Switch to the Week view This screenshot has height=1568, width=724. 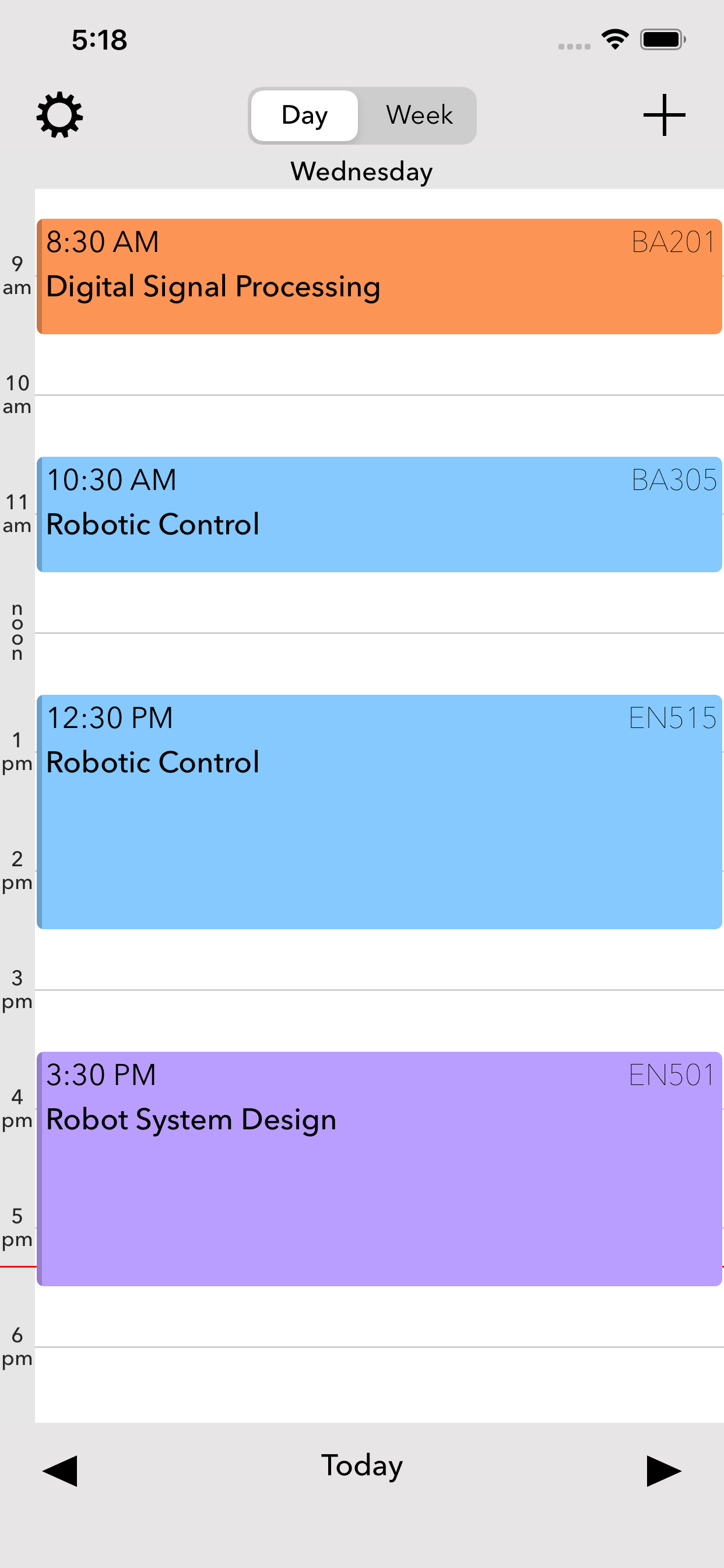click(419, 115)
